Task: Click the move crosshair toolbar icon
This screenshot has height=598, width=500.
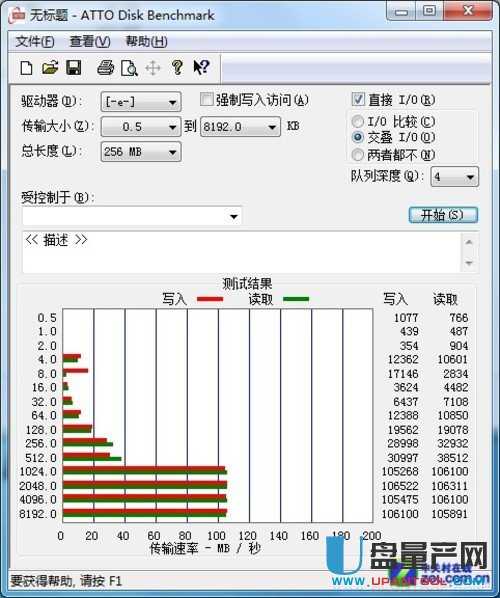Action: click(x=153, y=69)
